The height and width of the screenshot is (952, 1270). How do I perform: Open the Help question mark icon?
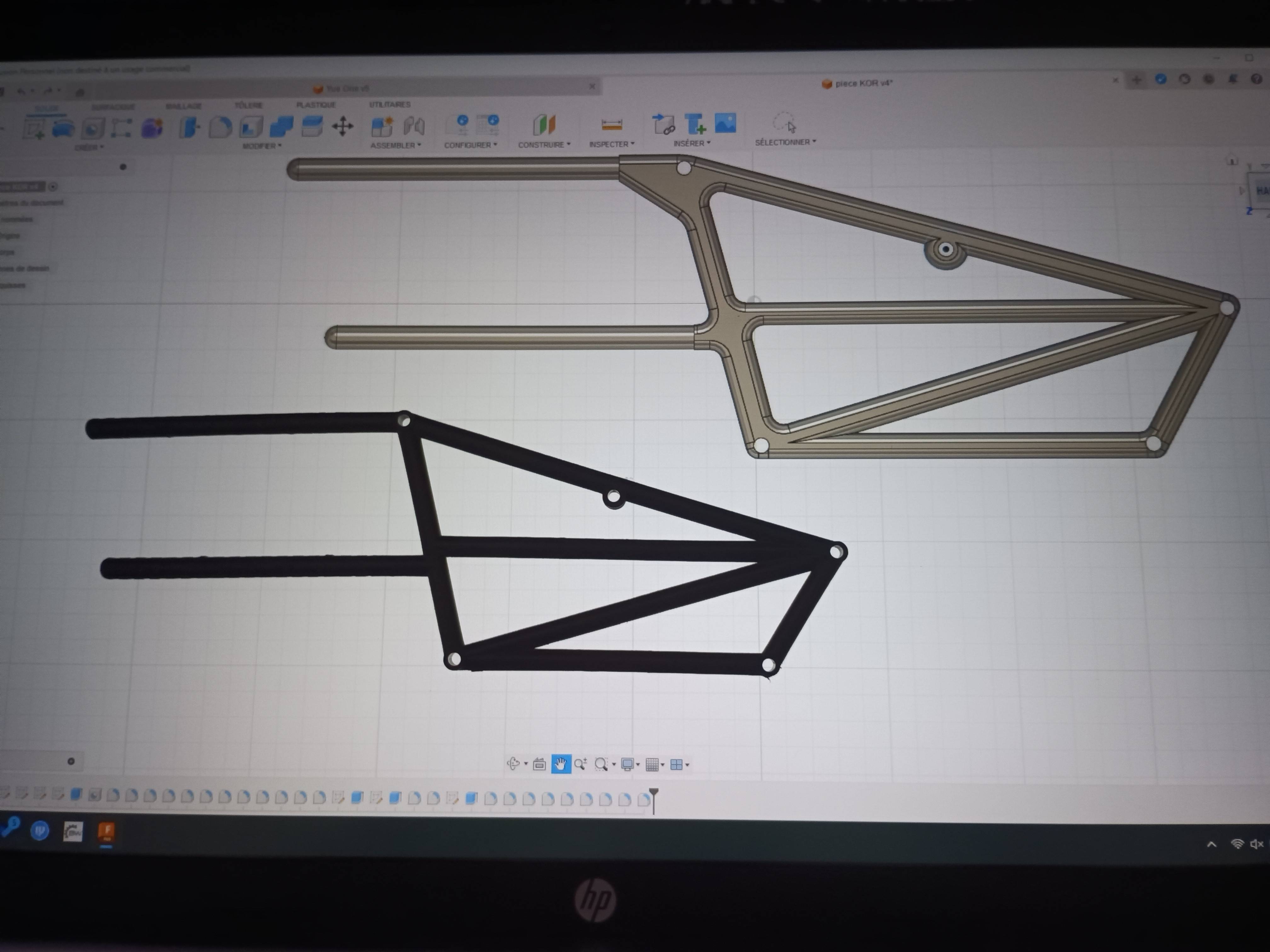click(x=1256, y=79)
